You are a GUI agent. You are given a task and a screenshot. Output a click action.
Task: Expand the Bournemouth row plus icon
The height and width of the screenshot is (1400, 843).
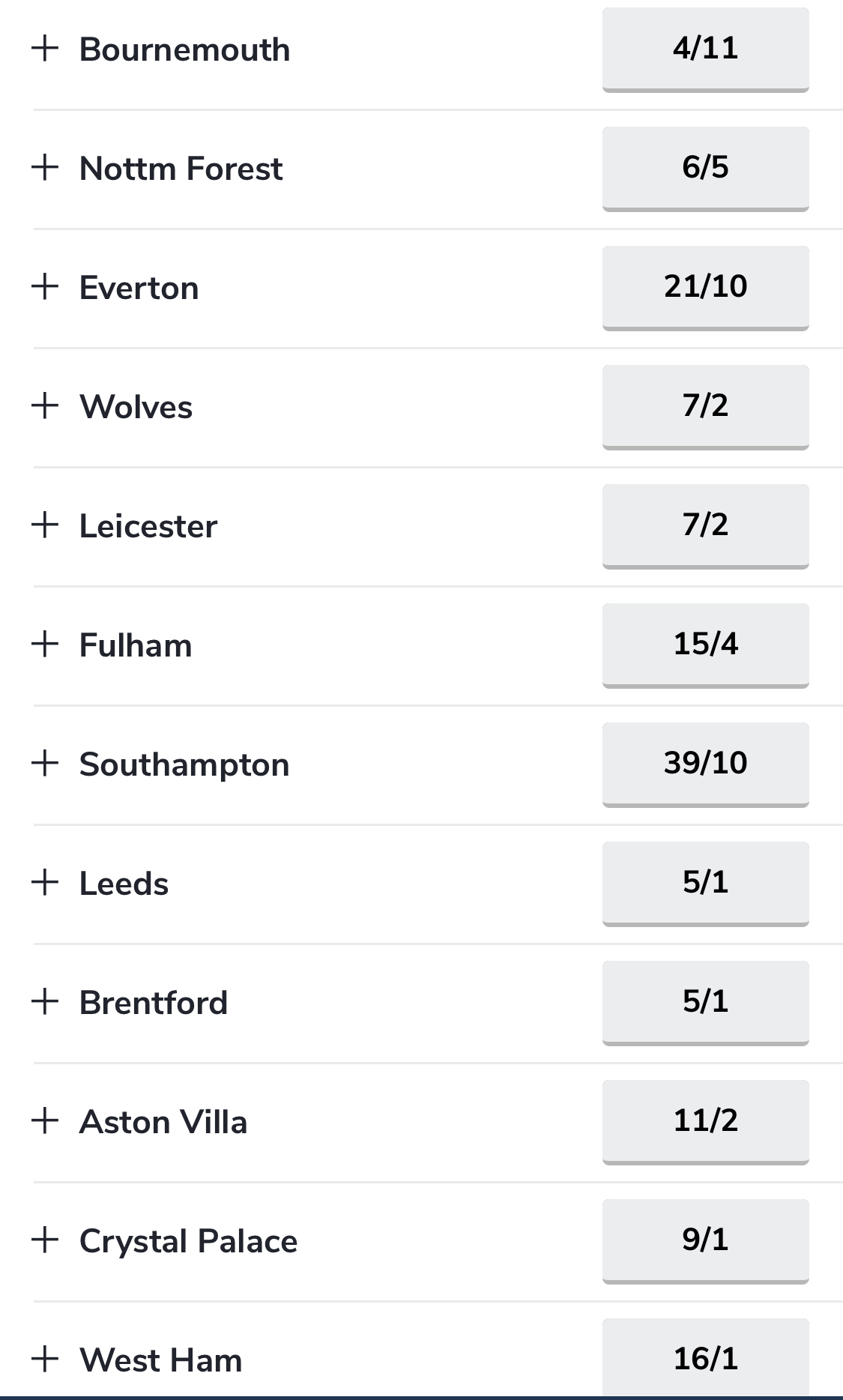(45, 48)
